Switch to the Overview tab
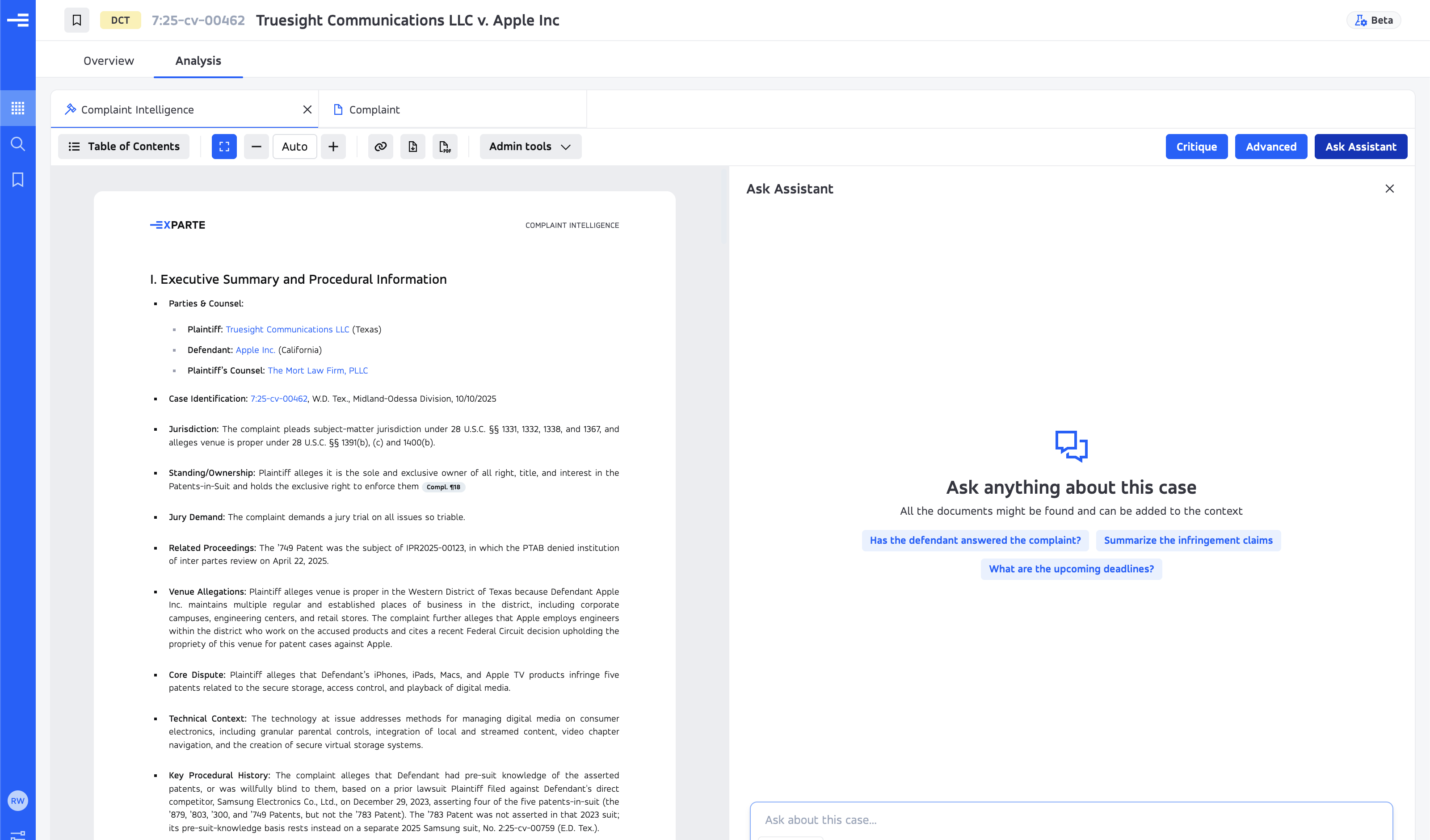Screen dimensions: 1430x840 click(109, 61)
